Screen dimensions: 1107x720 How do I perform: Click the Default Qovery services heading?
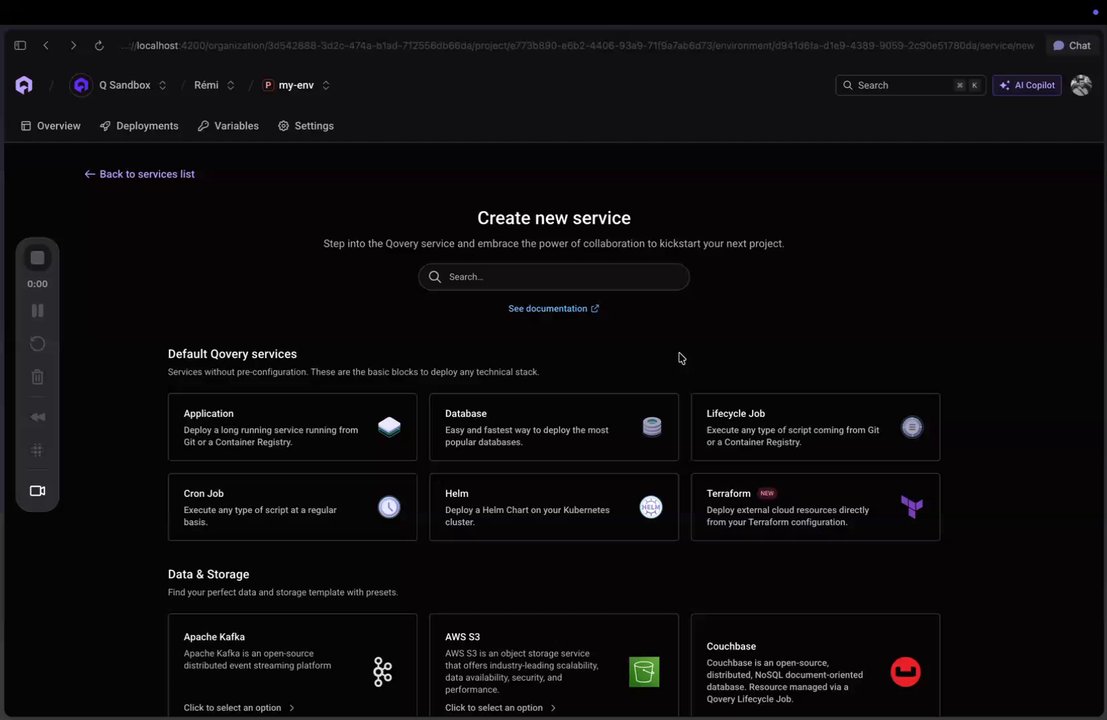point(232,354)
